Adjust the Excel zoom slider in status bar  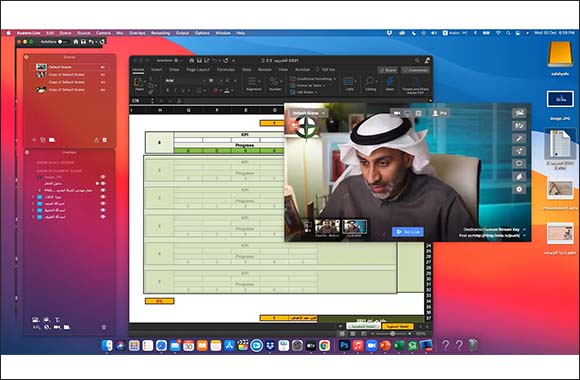tap(393, 334)
